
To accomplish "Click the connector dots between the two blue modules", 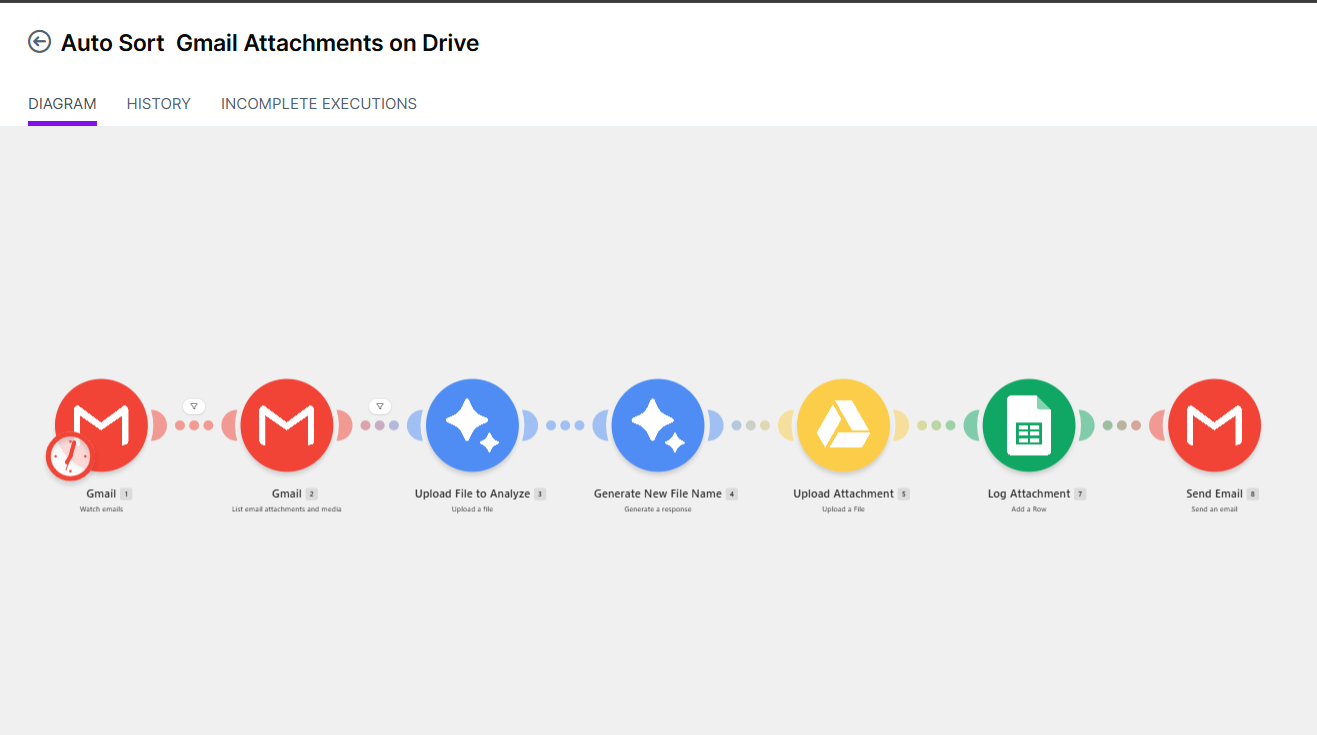I will 565,425.
